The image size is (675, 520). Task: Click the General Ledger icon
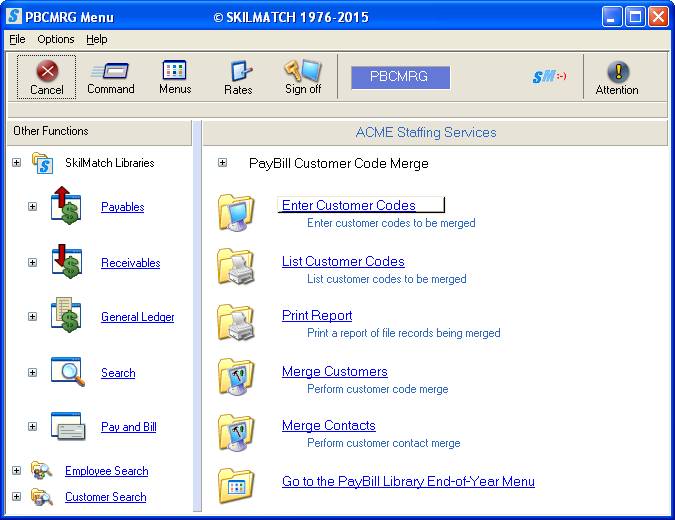[66, 315]
